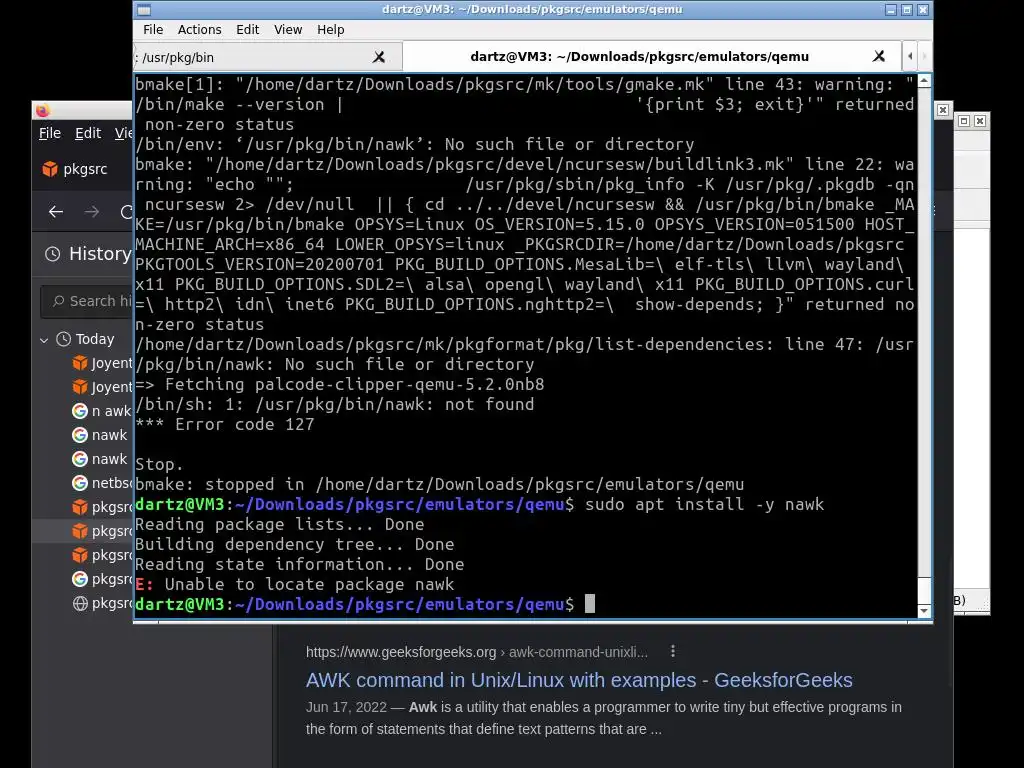This screenshot has height=768, width=1024.
Task: Click Firefox forward arrow button
Action: pos(92,212)
